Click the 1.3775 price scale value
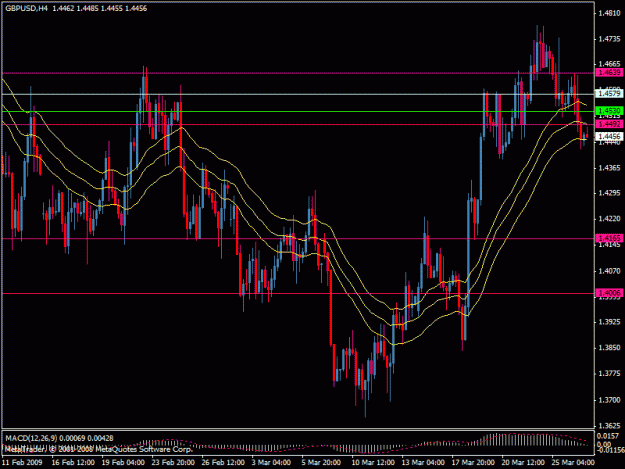 click(x=609, y=373)
